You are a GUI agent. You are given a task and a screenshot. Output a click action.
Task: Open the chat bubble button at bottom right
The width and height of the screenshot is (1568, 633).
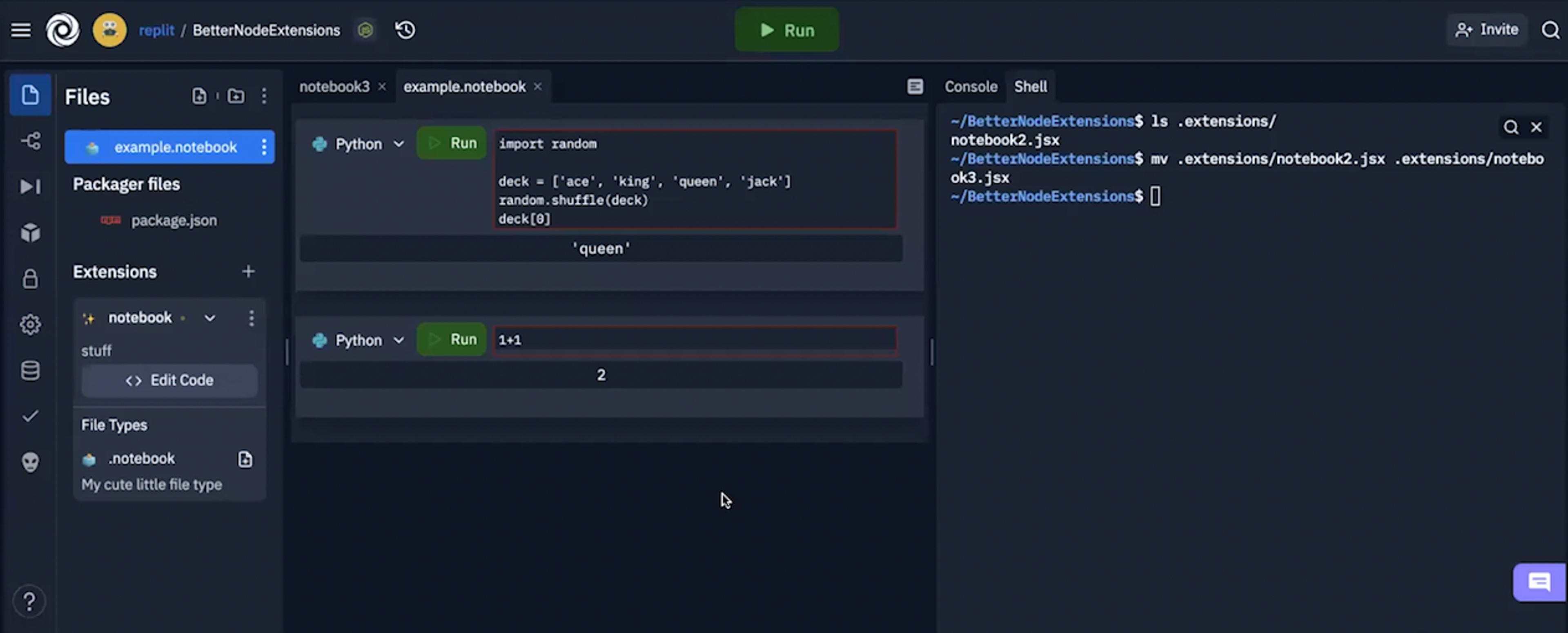(x=1539, y=582)
